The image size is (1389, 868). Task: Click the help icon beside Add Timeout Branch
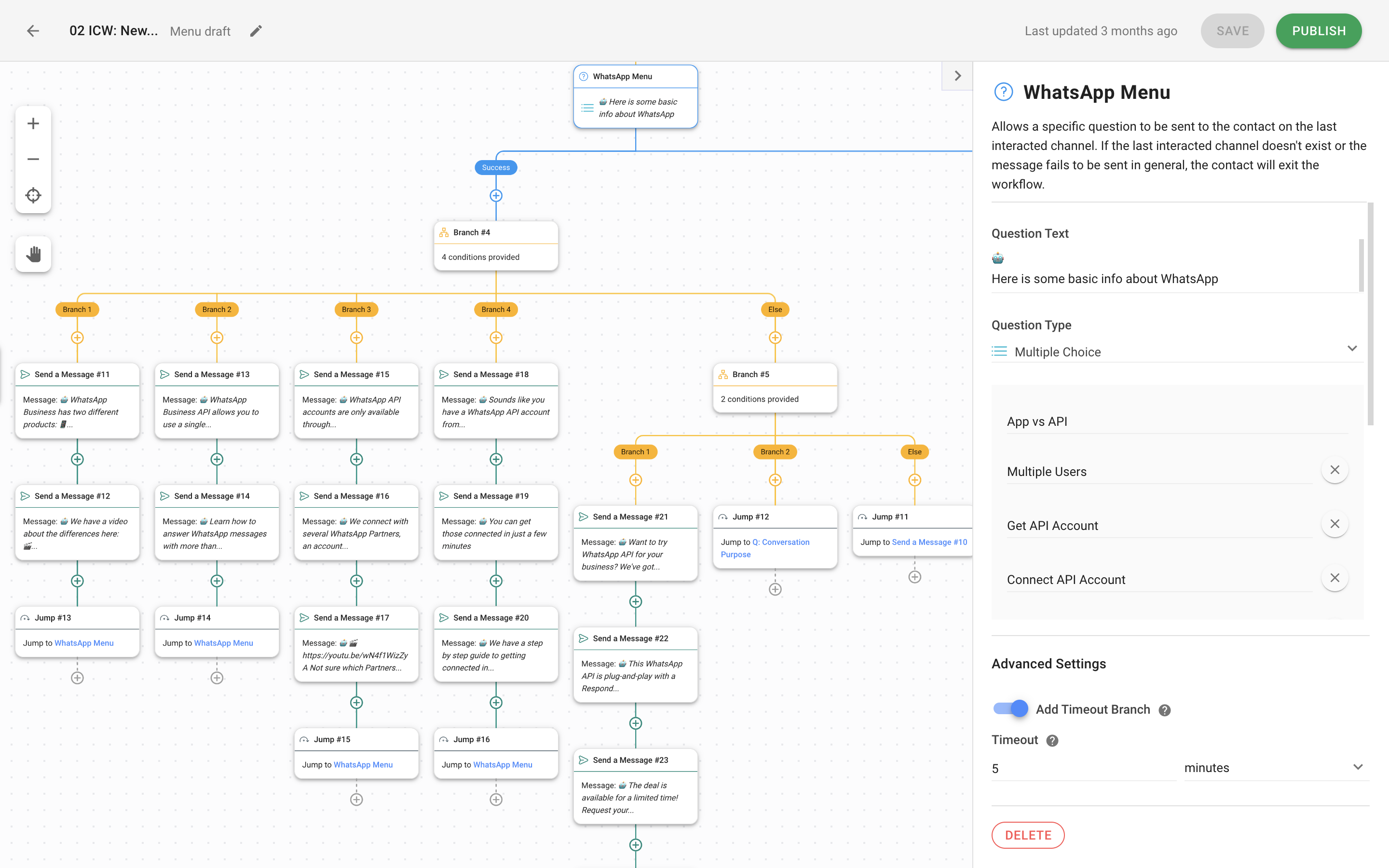[1165, 710]
